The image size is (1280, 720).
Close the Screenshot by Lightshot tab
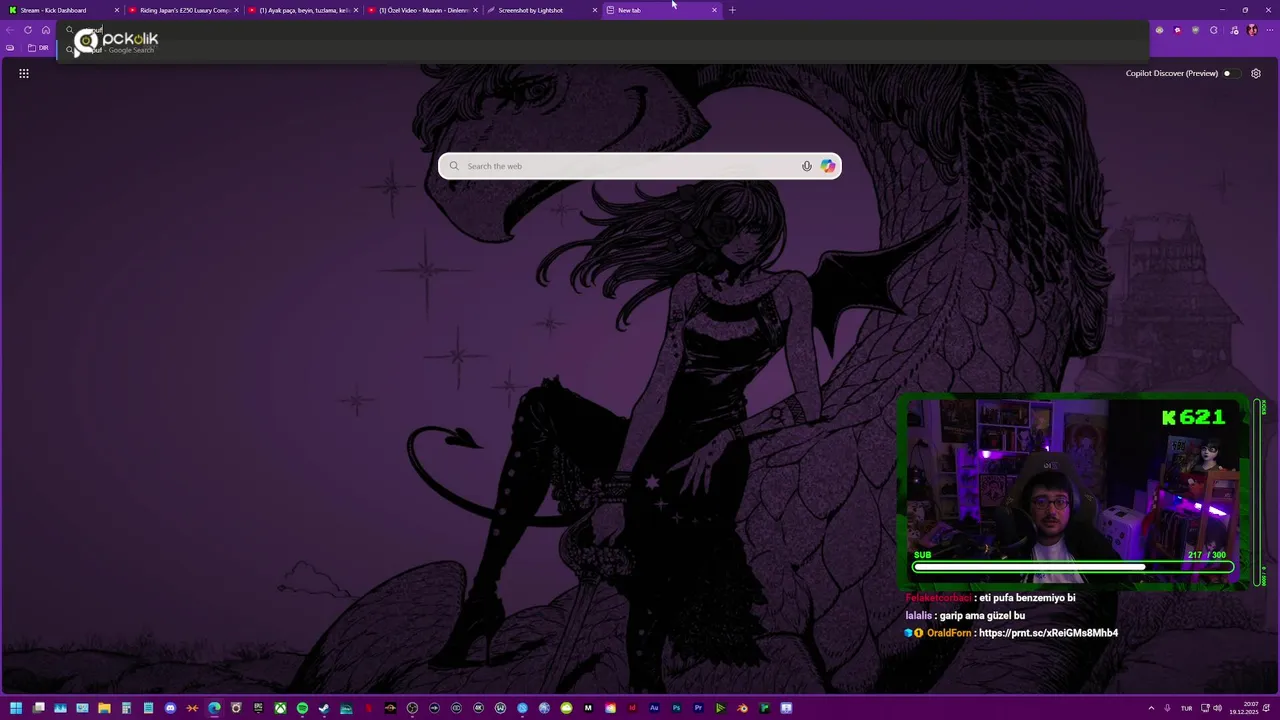[x=595, y=10]
